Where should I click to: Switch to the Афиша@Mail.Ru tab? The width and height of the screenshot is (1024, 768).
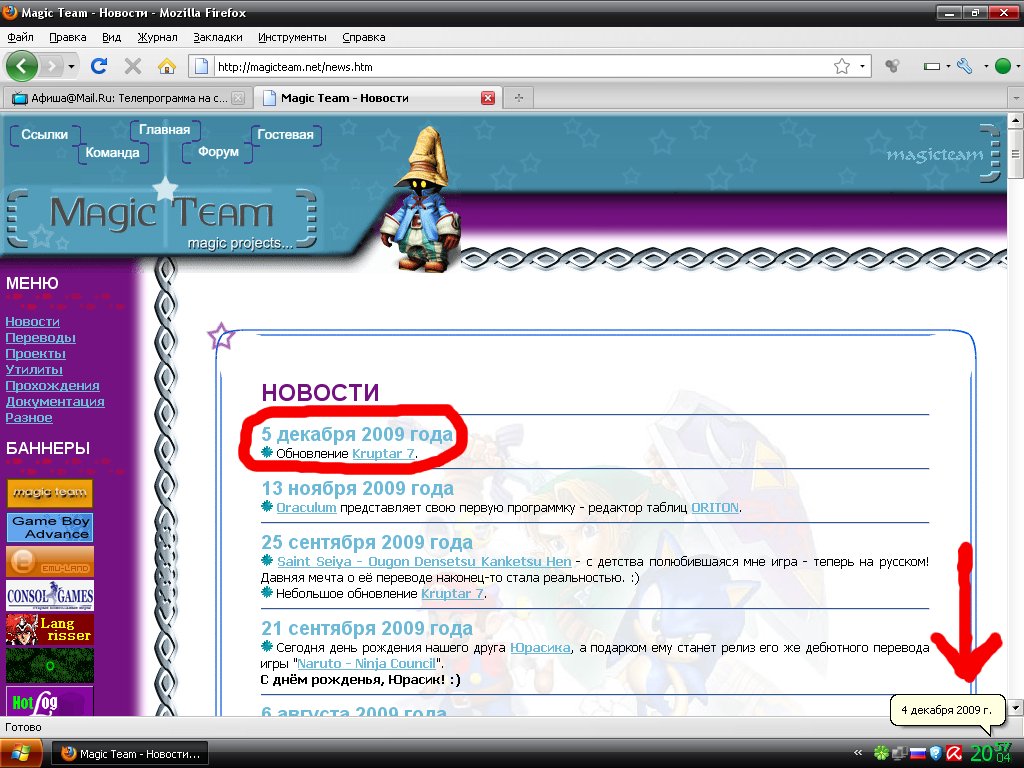click(120, 97)
